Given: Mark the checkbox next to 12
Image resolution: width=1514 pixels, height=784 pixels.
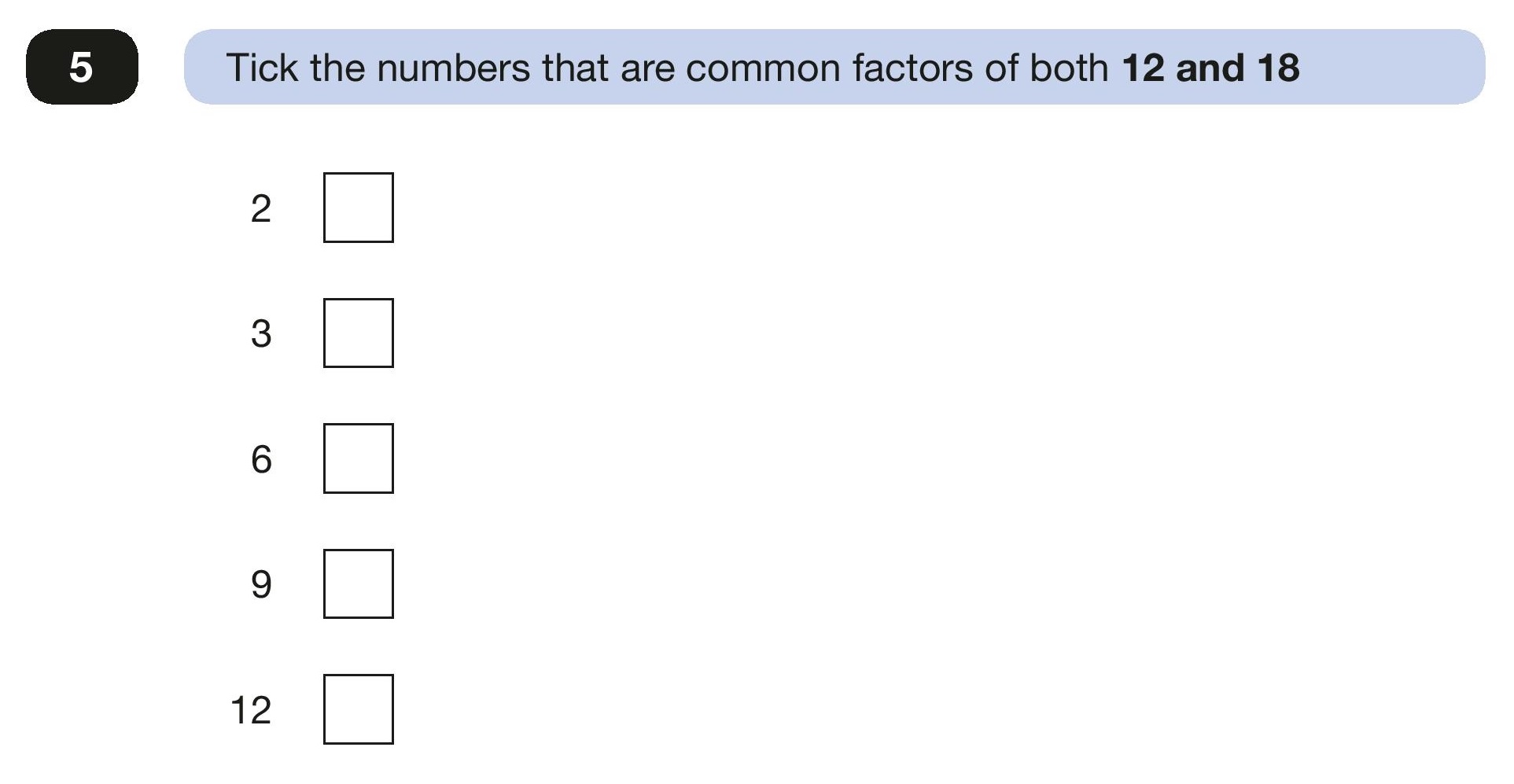Looking at the screenshot, I should point(358,709).
